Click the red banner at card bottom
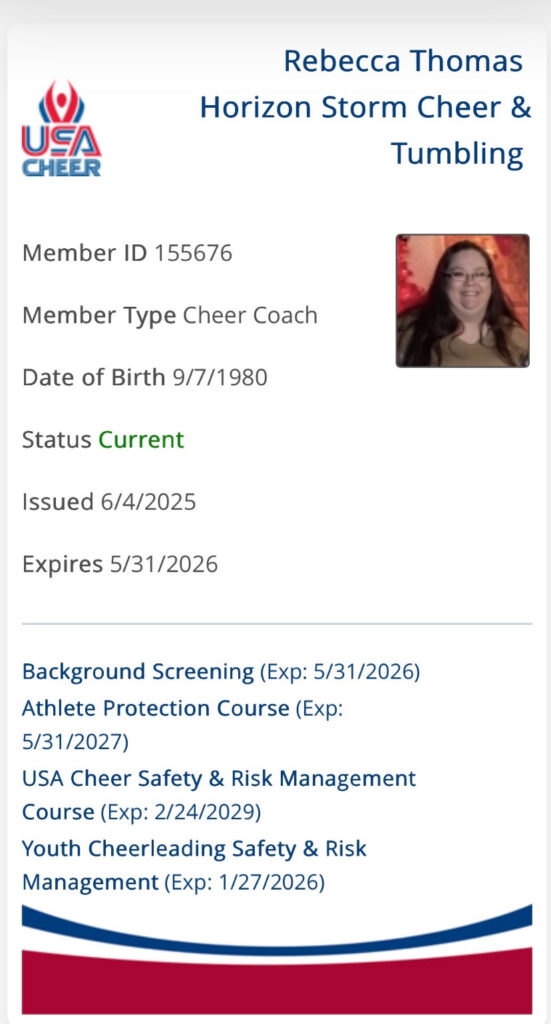 coord(277,982)
